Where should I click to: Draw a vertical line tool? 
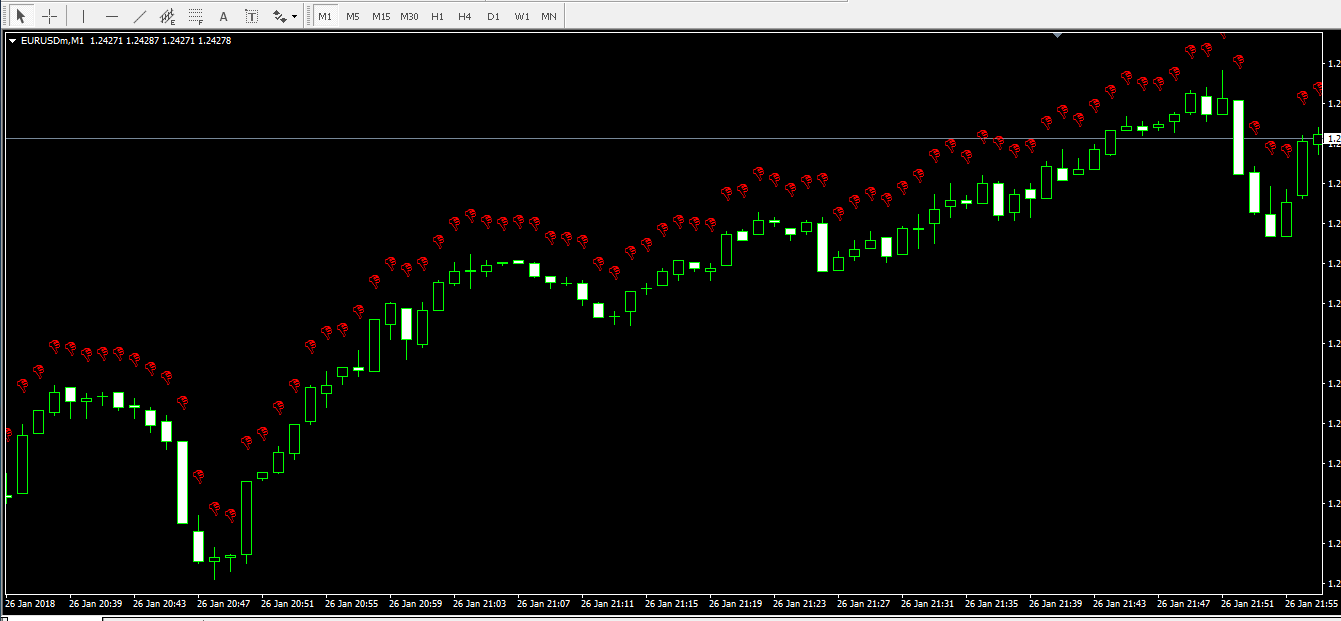pos(83,16)
